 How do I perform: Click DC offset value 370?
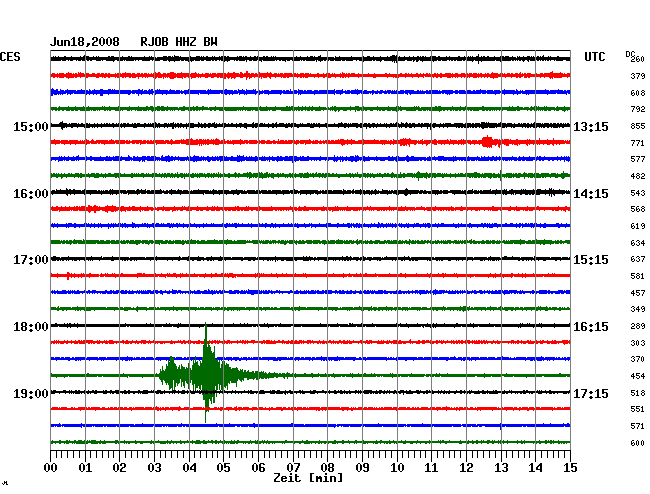[638, 359]
